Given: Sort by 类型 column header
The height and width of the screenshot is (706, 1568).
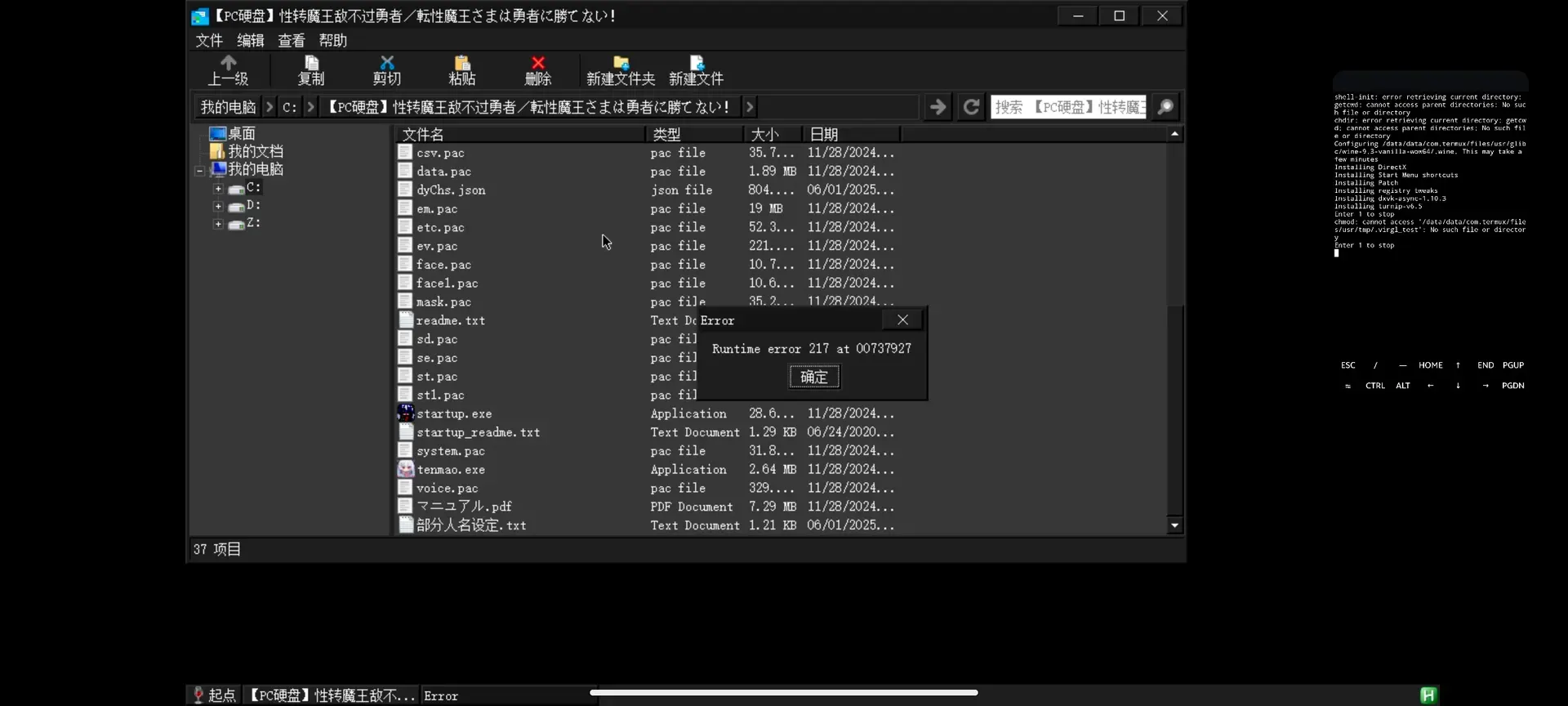Looking at the screenshot, I should tap(694, 134).
